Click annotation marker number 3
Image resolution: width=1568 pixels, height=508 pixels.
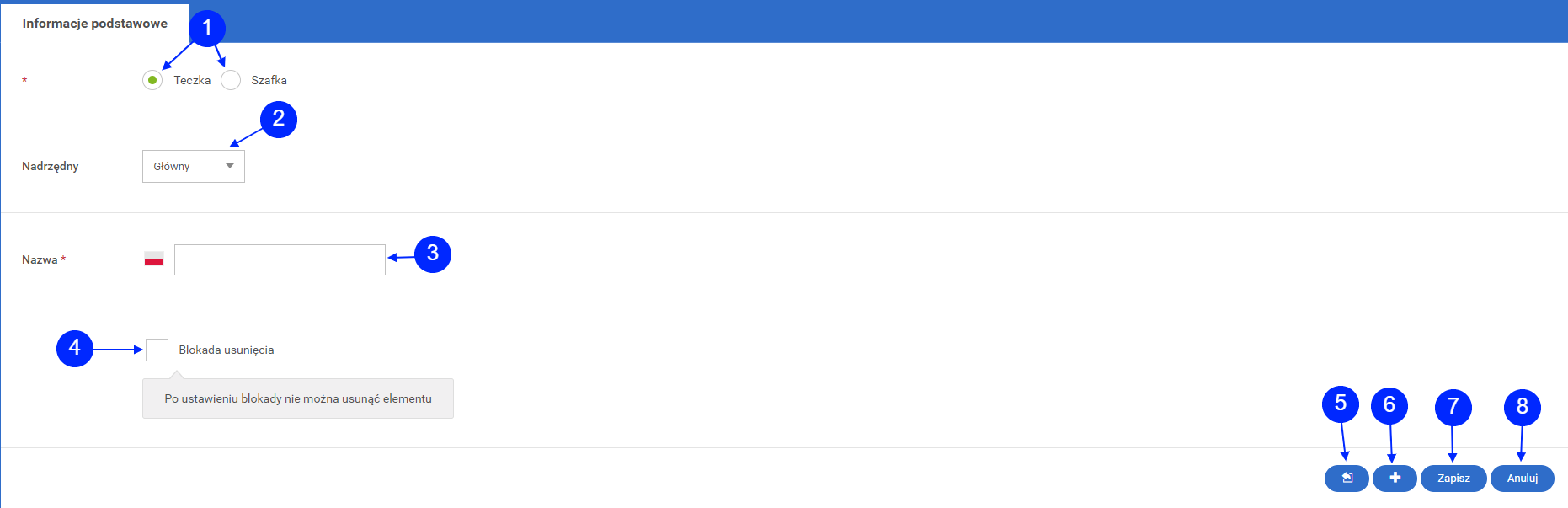coord(433,254)
